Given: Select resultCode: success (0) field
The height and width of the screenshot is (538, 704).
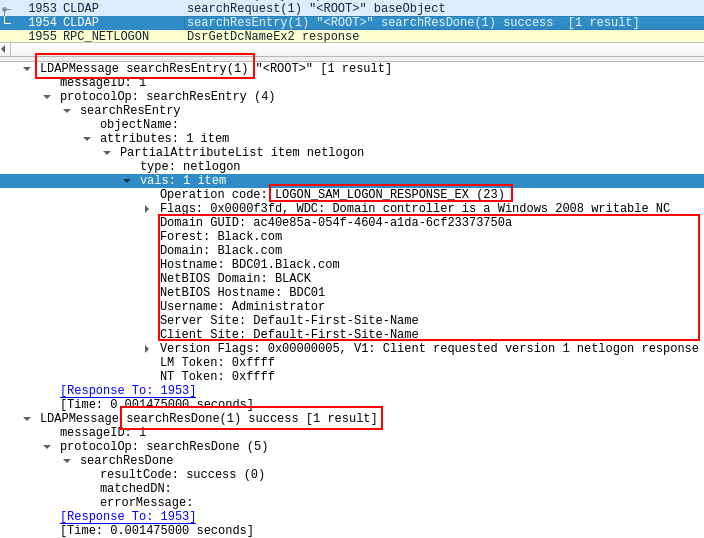Looking at the screenshot, I should [182, 475].
